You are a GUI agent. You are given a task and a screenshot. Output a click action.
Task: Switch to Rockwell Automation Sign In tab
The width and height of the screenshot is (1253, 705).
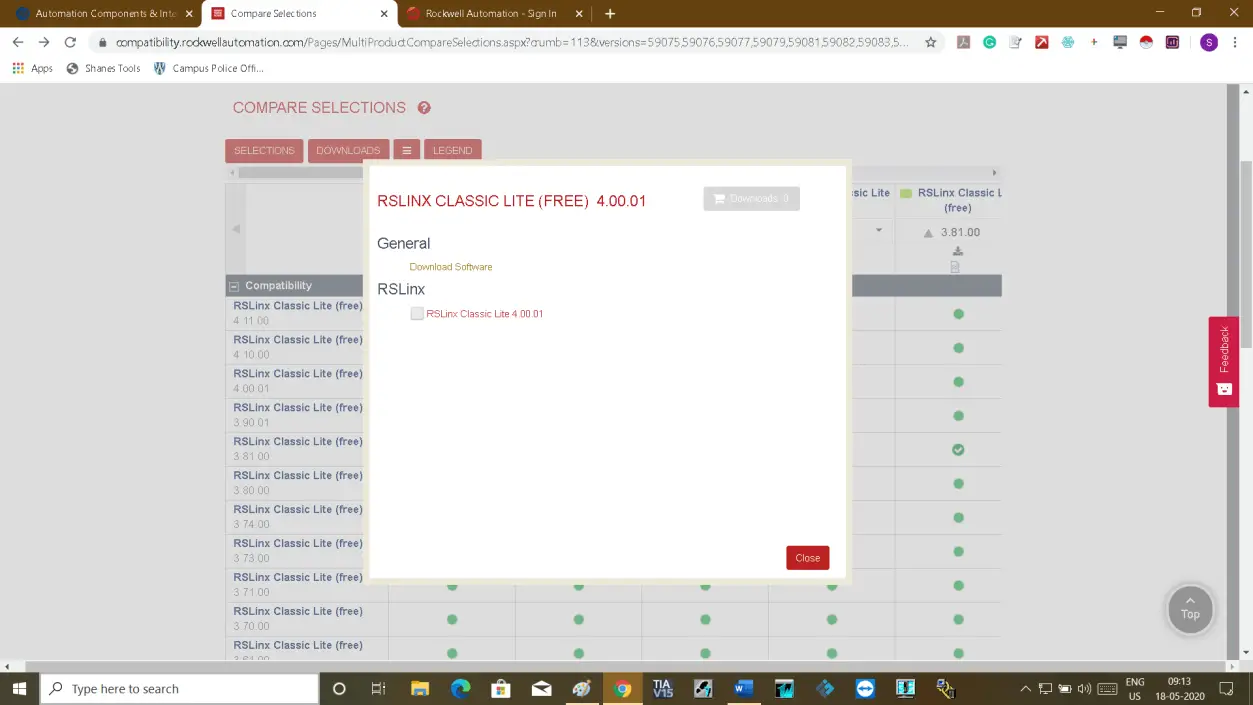click(493, 14)
